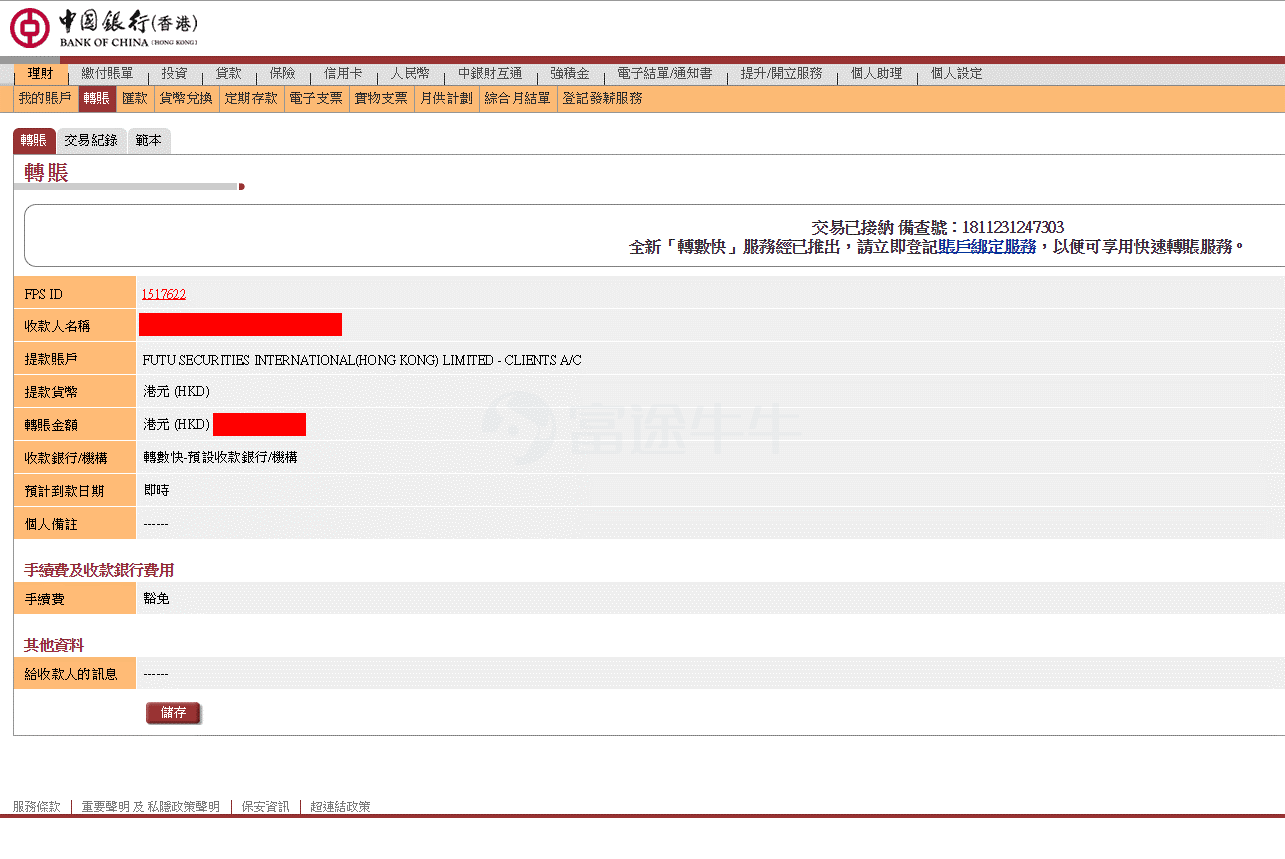Click the 其他資料 section heading
This screenshot has width=1285, height=859.
(54, 645)
